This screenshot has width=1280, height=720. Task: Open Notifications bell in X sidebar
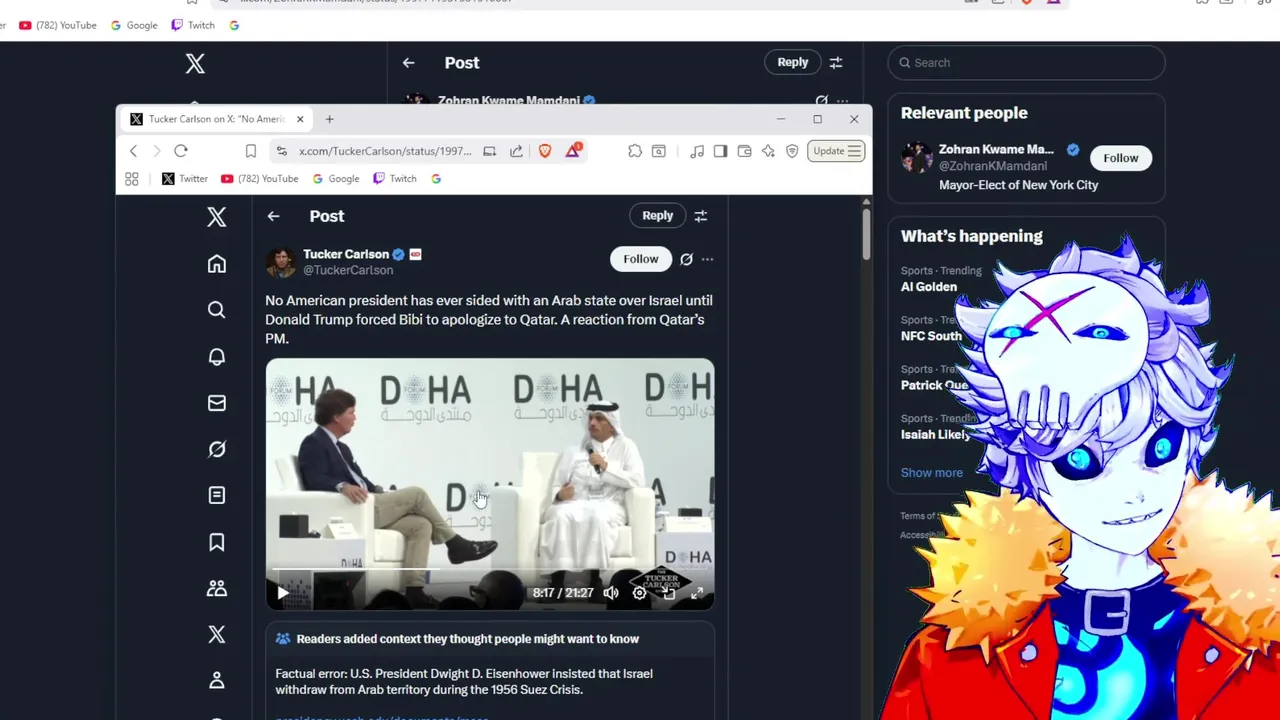(217, 357)
